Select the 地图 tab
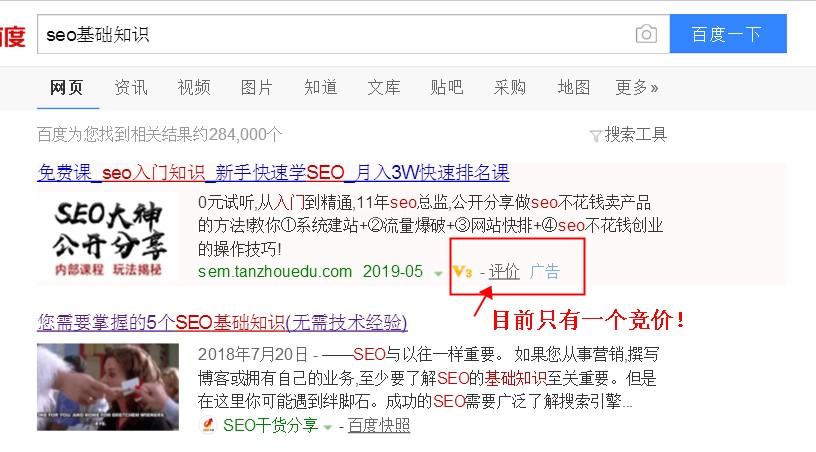 pyautogui.click(x=573, y=87)
